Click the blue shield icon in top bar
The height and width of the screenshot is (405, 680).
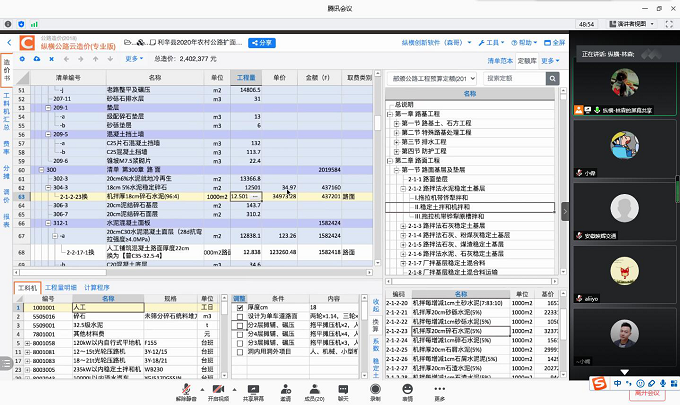21,24
